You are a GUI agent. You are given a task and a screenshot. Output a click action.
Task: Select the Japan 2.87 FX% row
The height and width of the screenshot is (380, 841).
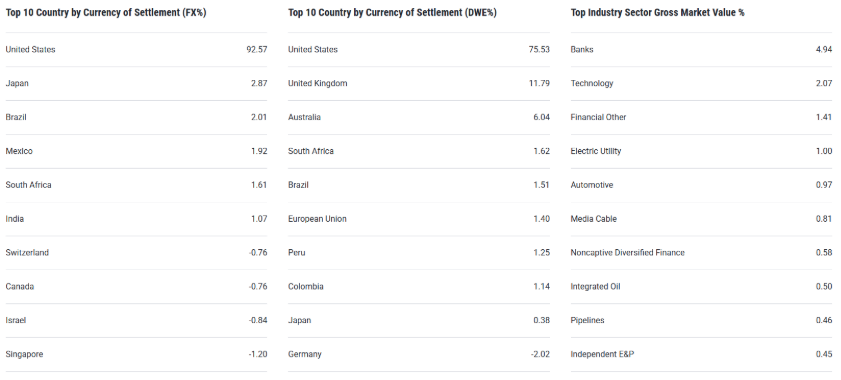136,83
